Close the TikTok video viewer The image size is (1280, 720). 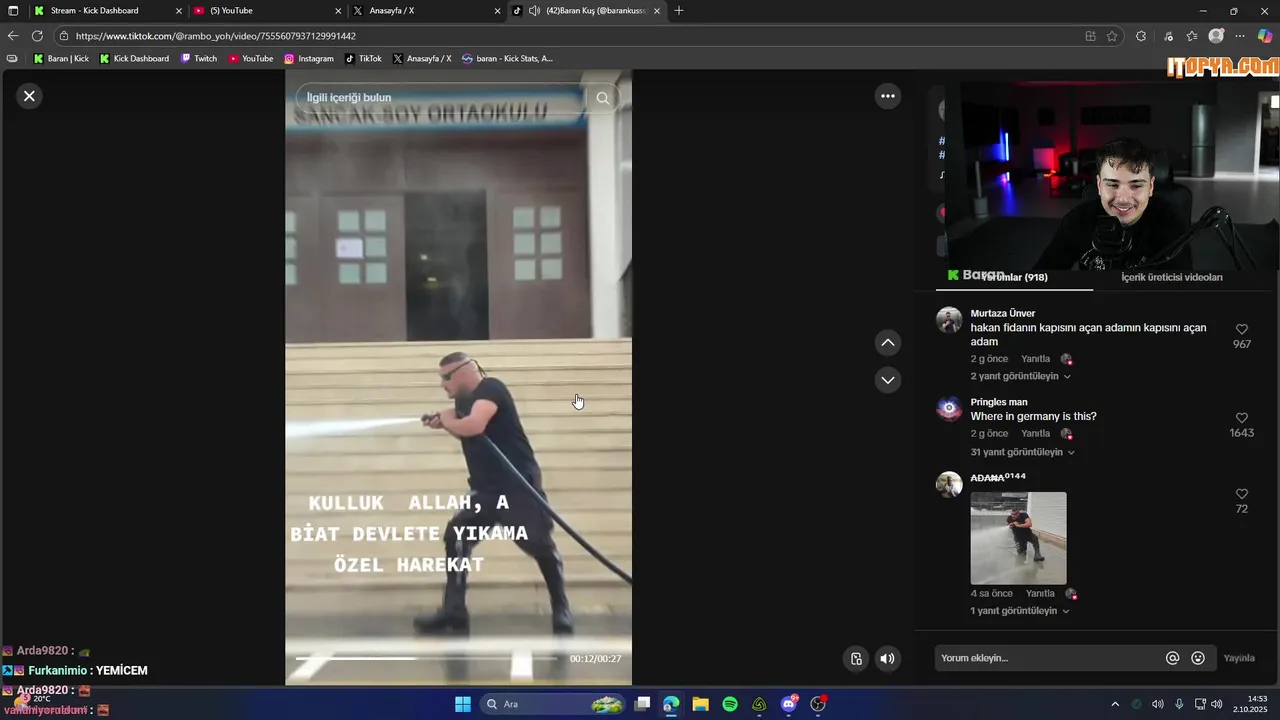(x=29, y=96)
